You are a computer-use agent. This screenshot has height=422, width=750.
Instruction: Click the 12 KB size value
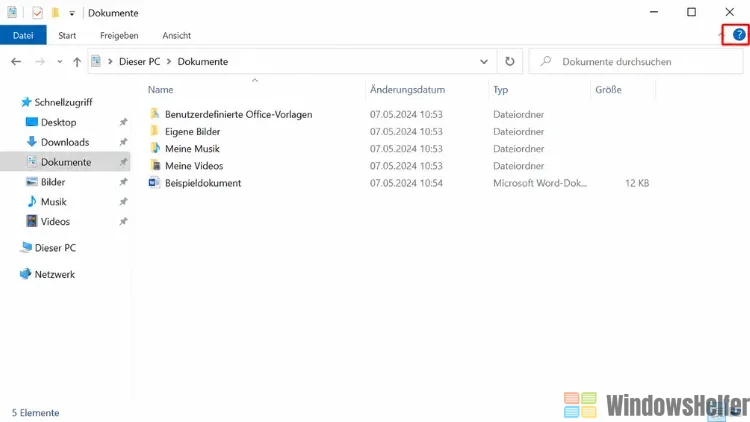(637, 183)
